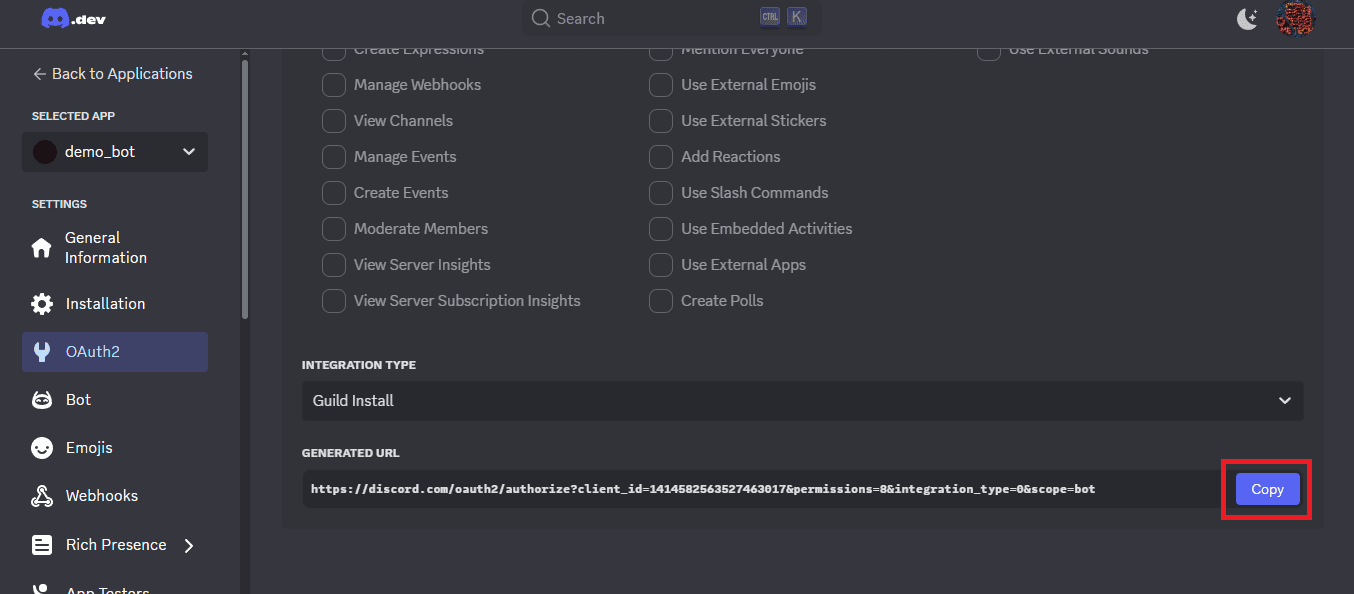Click the Bot robot icon

42,400
